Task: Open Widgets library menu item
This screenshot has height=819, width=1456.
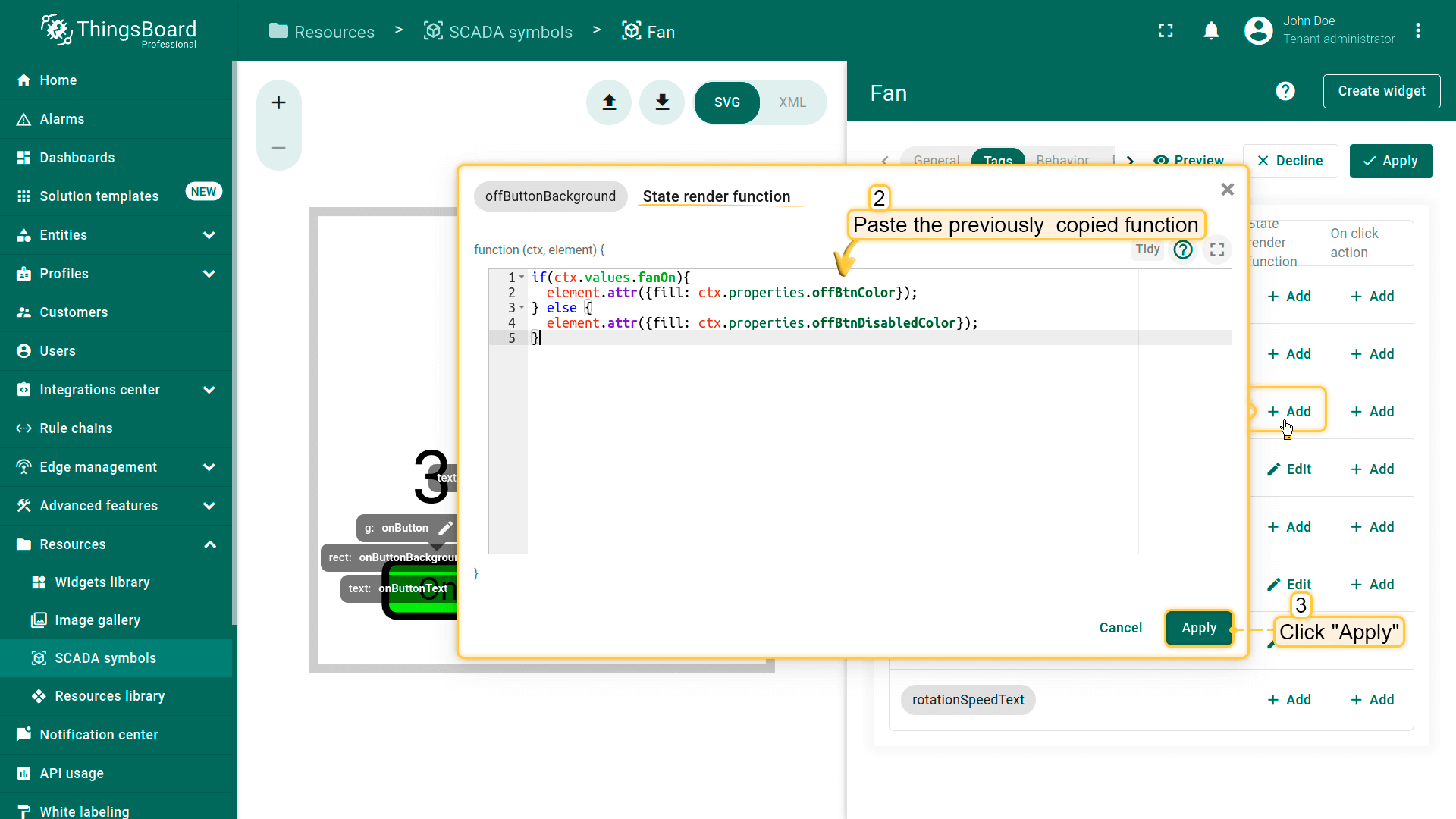Action: (x=102, y=582)
